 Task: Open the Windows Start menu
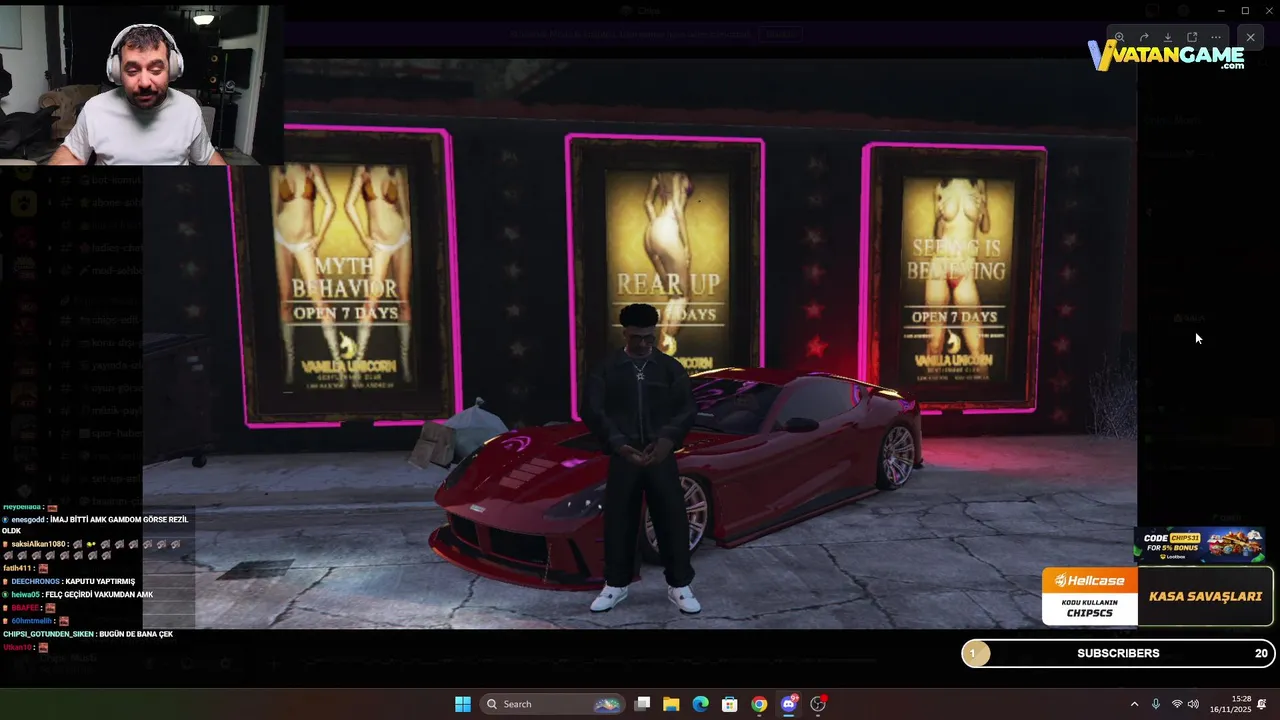(463, 704)
